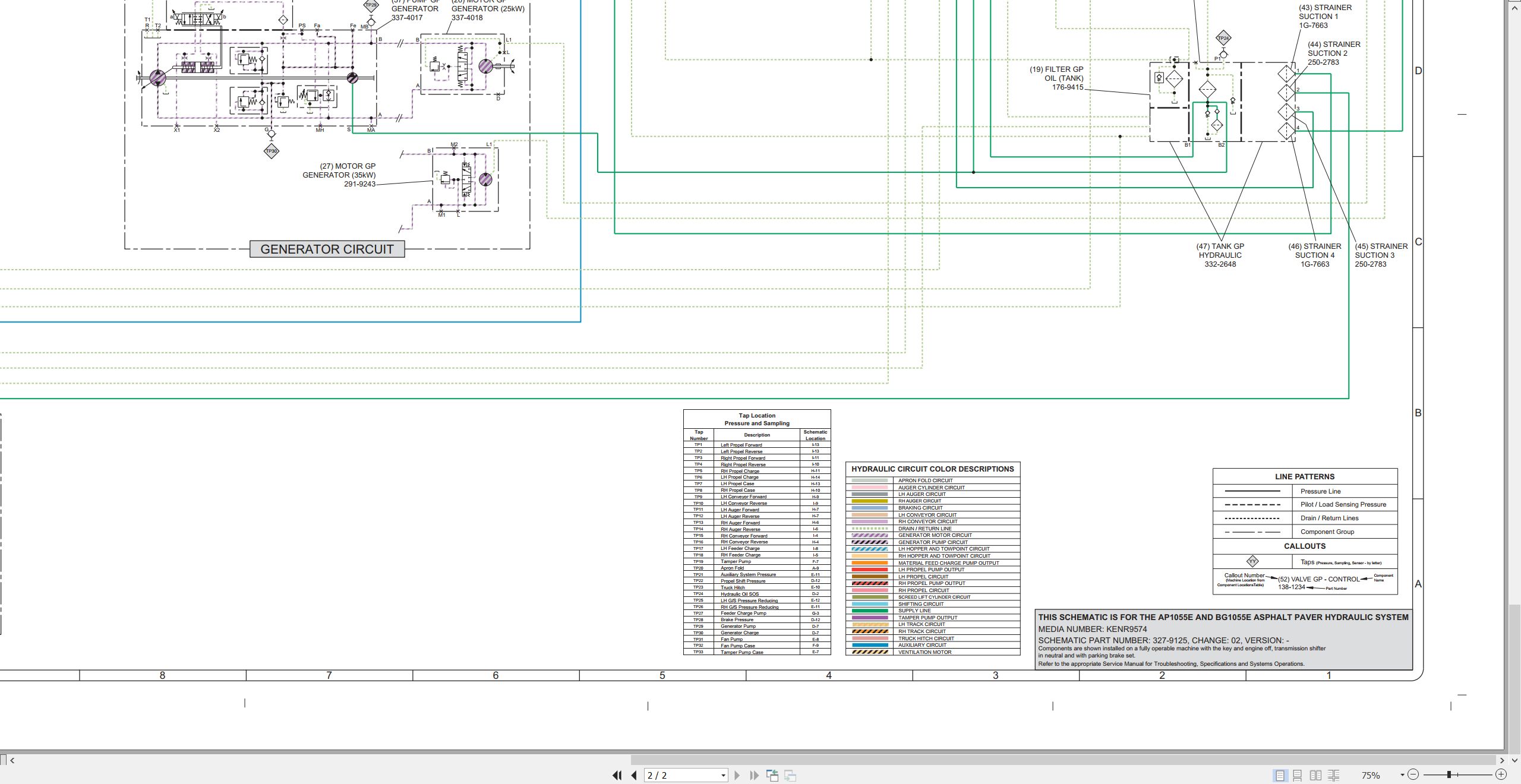
Task: Select continuous scrolling page layout
Action: pyautogui.click(x=1298, y=775)
